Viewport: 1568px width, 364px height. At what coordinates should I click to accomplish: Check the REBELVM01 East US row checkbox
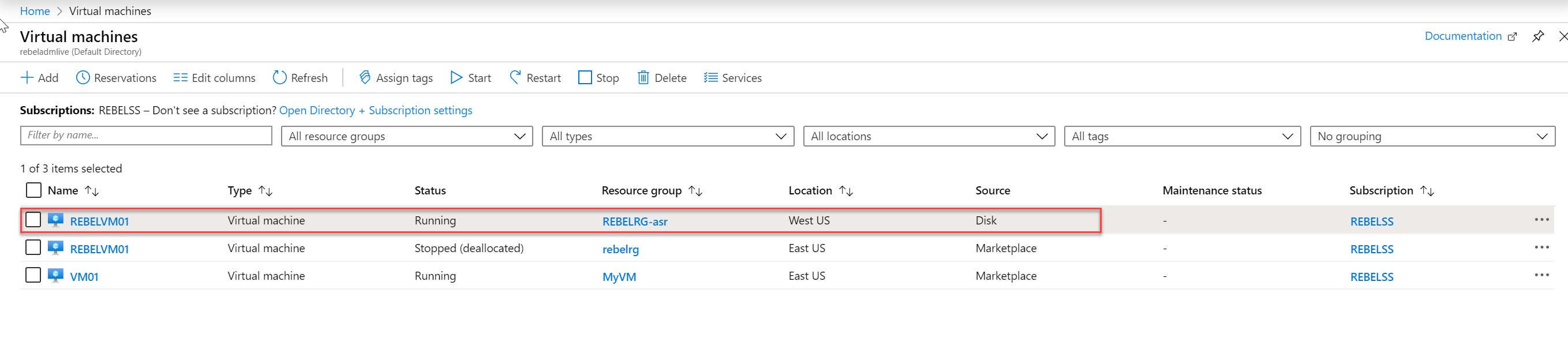[33, 247]
